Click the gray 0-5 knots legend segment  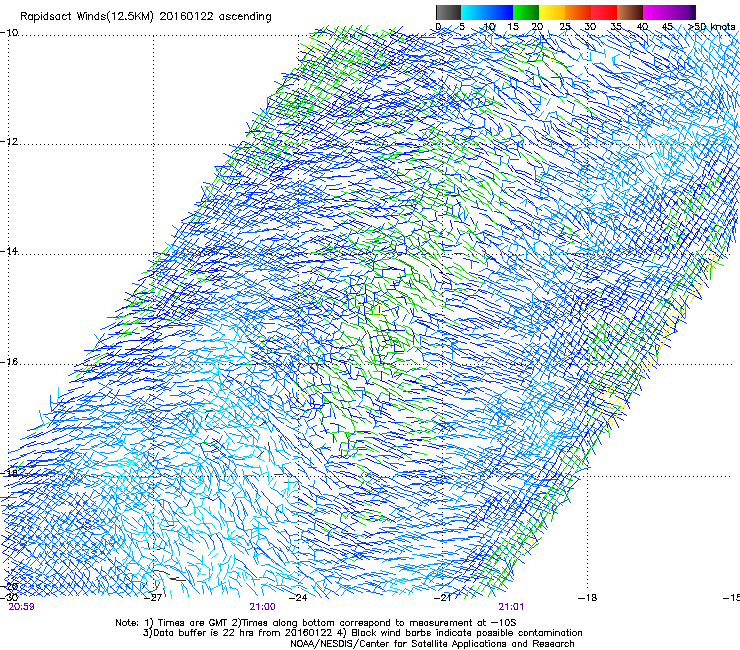pyautogui.click(x=448, y=12)
